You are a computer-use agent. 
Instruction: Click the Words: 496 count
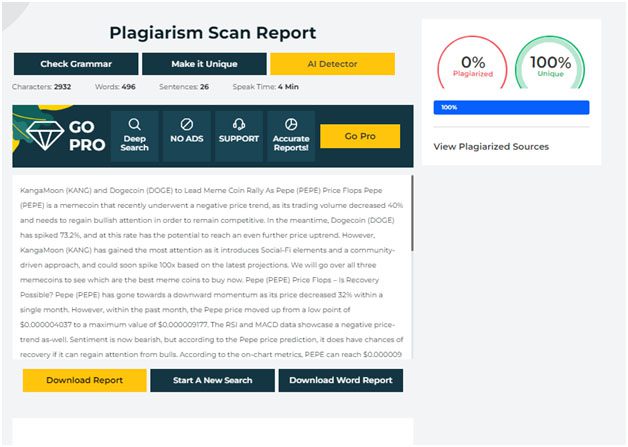point(115,87)
